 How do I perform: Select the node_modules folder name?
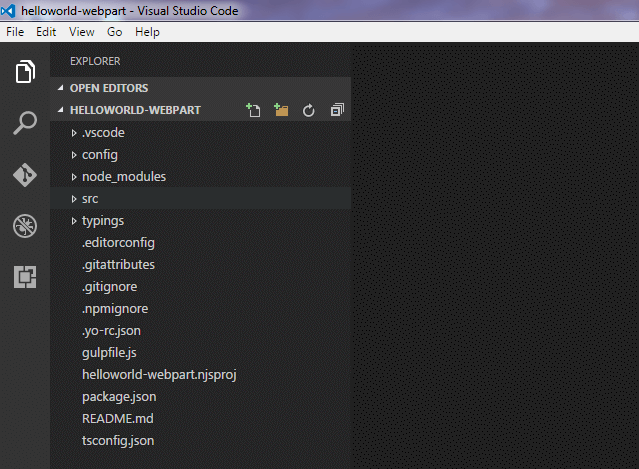124,177
